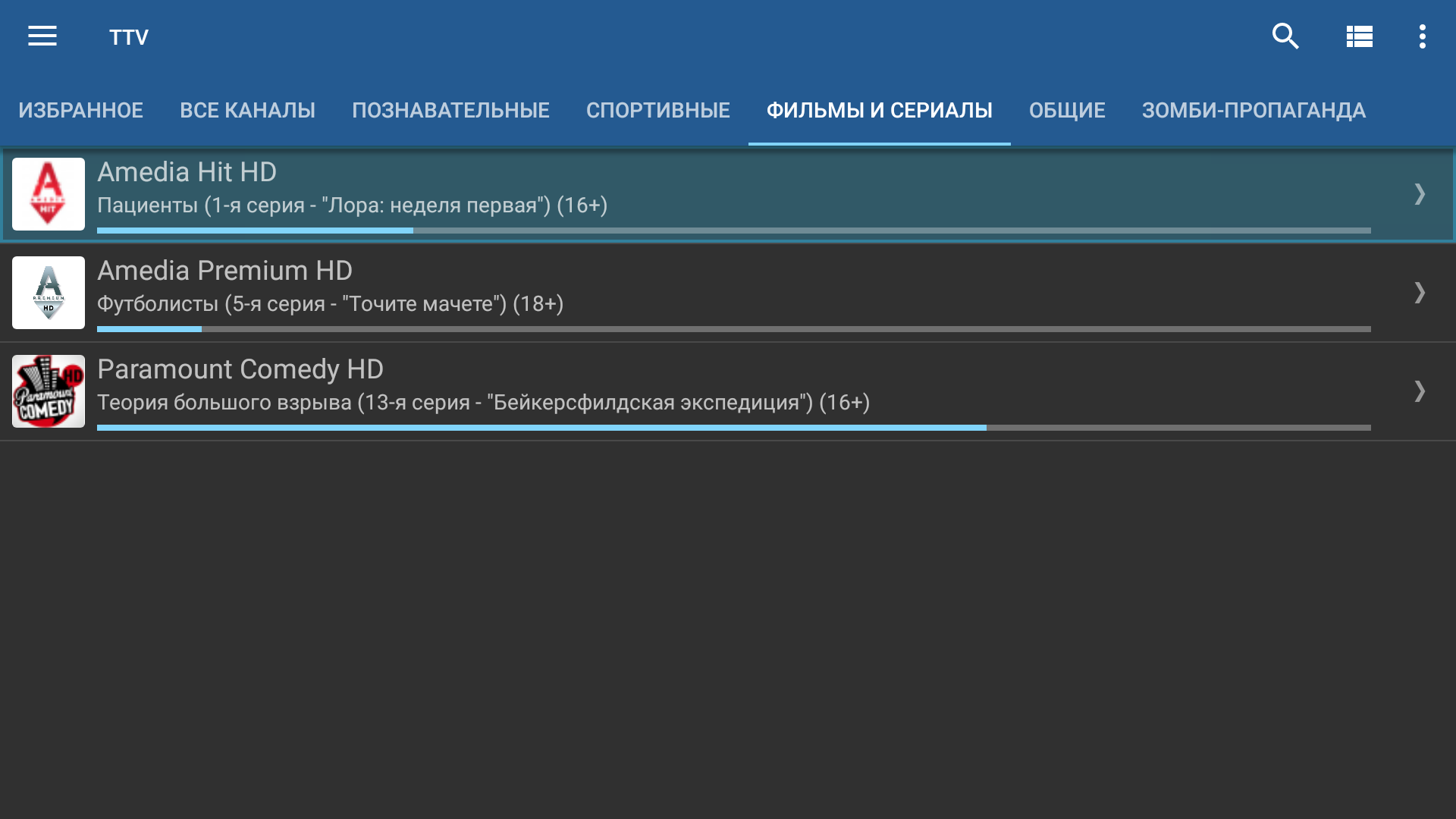Click the list view icon in toolbar
Image resolution: width=1456 pixels, height=819 pixels.
coord(1358,36)
